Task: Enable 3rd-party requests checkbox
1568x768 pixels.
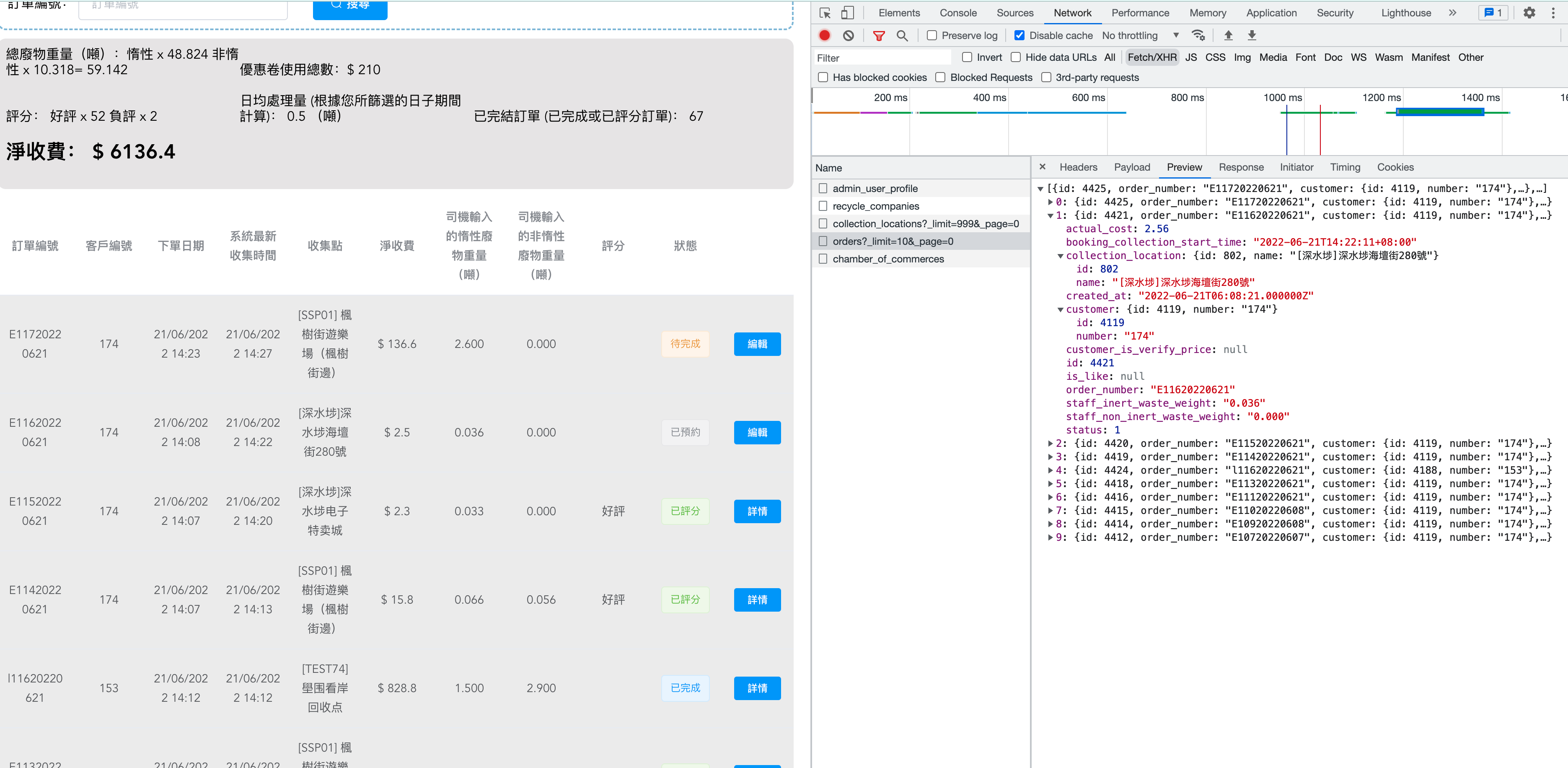Action: coord(1046,78)
